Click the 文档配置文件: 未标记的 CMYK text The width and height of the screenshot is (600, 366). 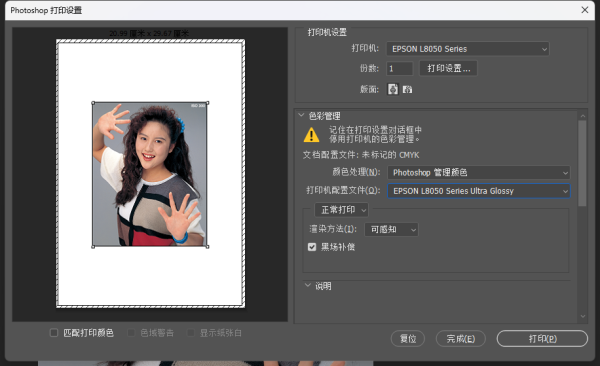[x=361, y=155]
